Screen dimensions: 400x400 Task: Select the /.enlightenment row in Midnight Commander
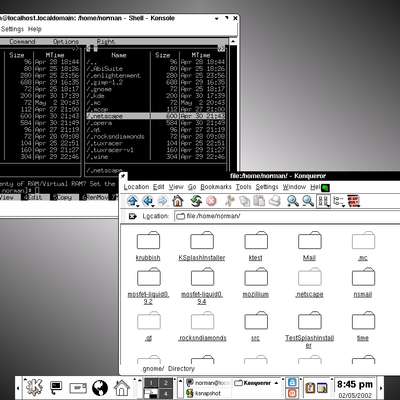click(155, 75)
